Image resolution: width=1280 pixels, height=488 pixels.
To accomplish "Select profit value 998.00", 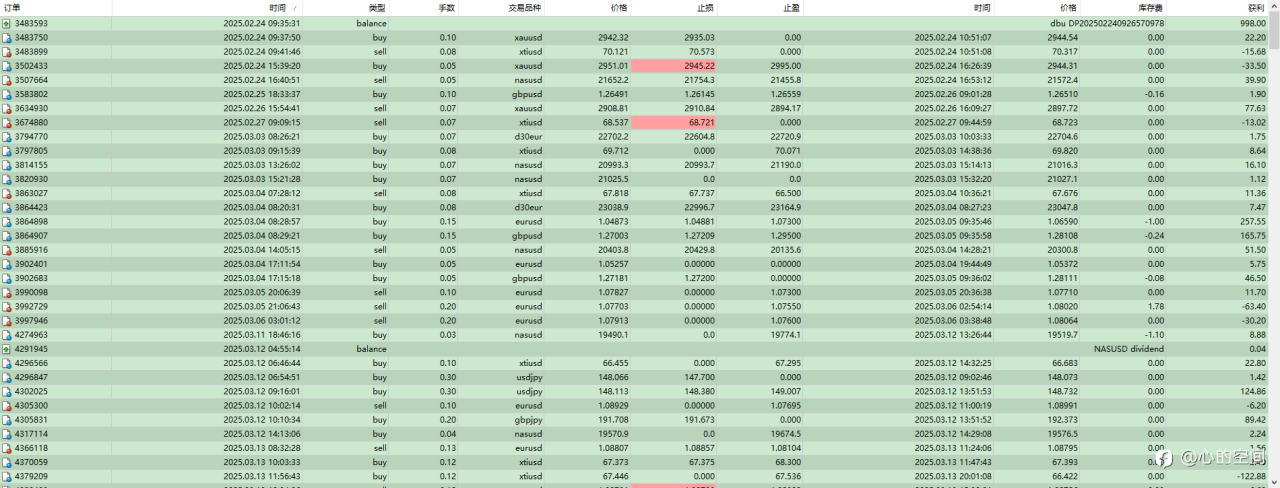I will 1253,23.
